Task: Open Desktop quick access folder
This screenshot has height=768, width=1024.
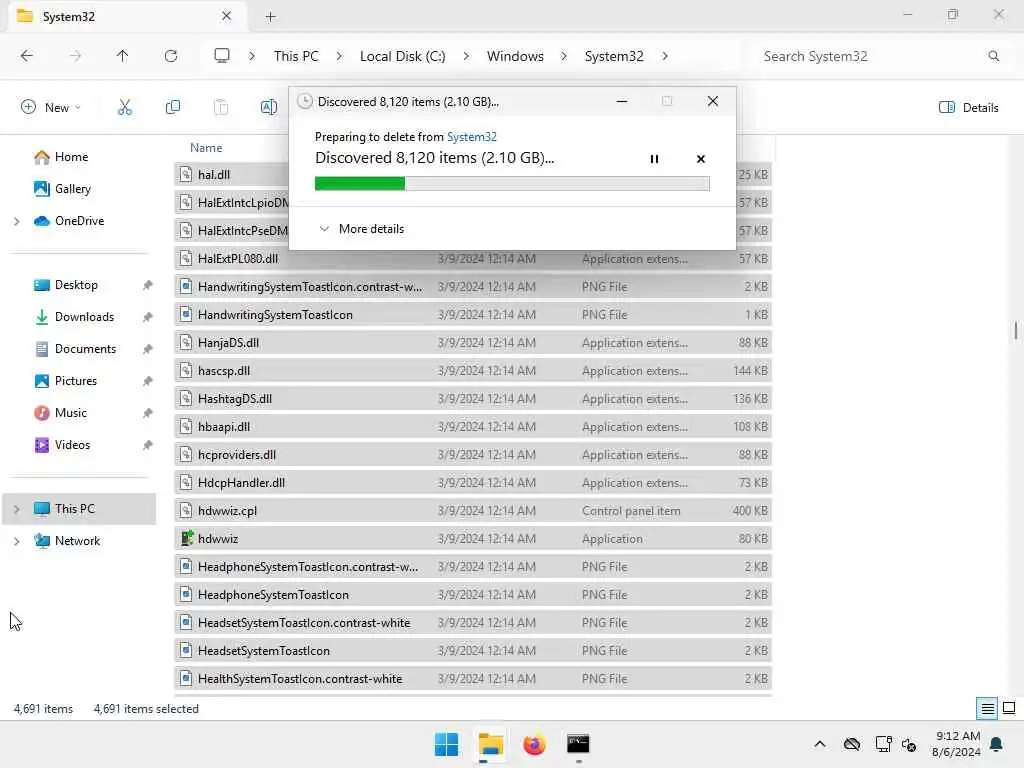Action: (x=76, y=285)
